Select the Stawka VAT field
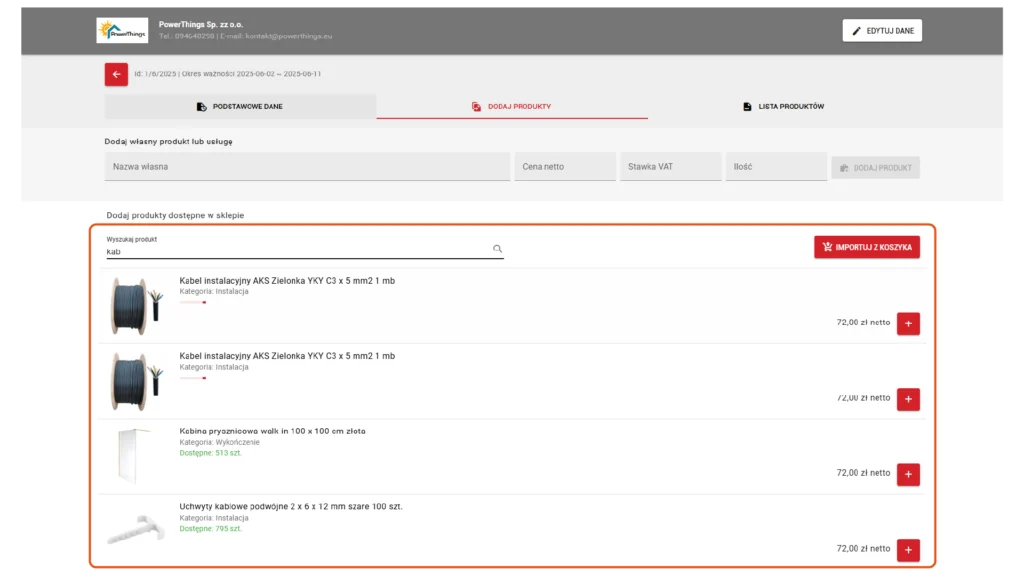Image resolution: width=1024 pixels, height=576 pixels. click(670, 167)
